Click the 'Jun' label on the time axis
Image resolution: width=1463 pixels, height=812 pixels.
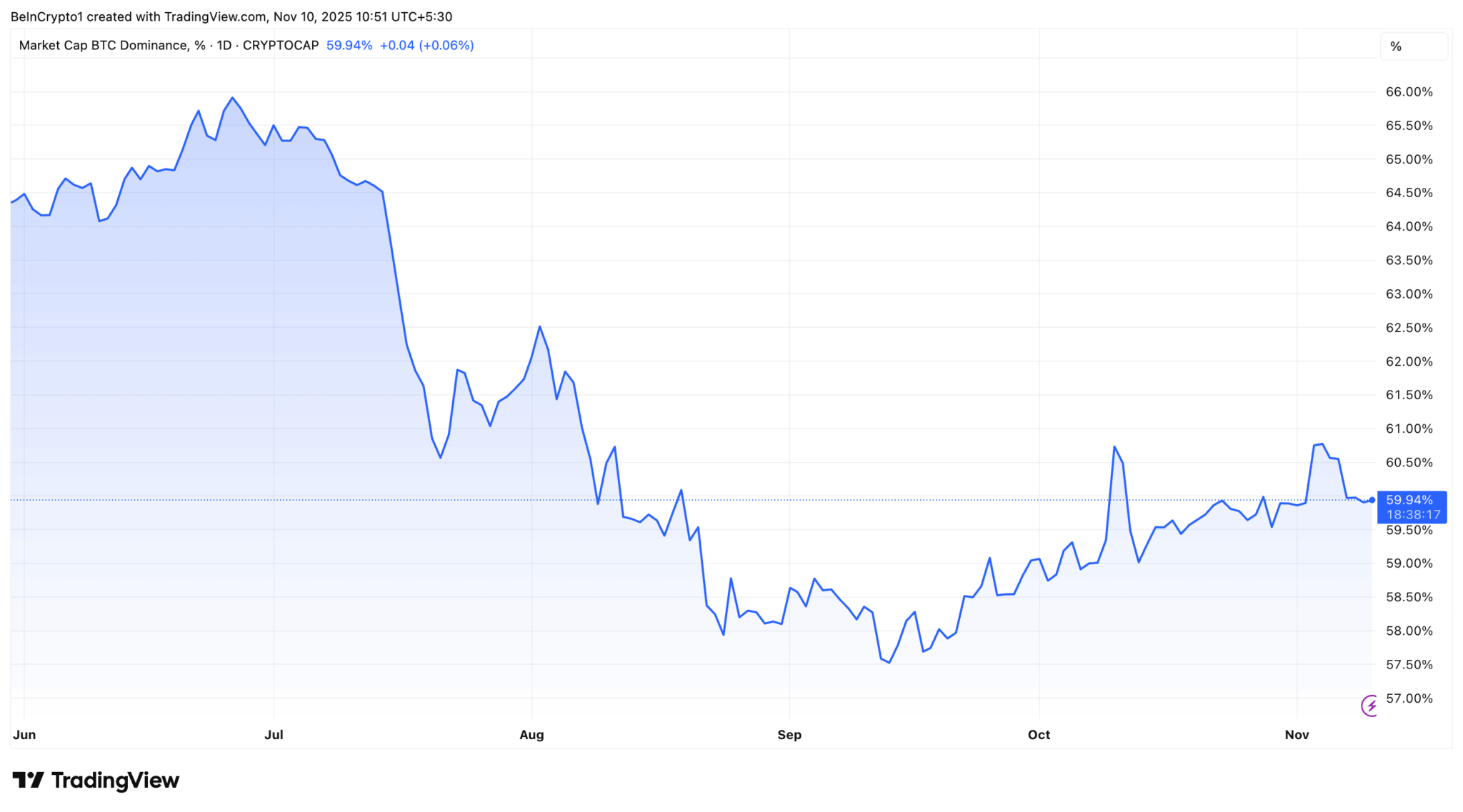click(x=24, y=734)
